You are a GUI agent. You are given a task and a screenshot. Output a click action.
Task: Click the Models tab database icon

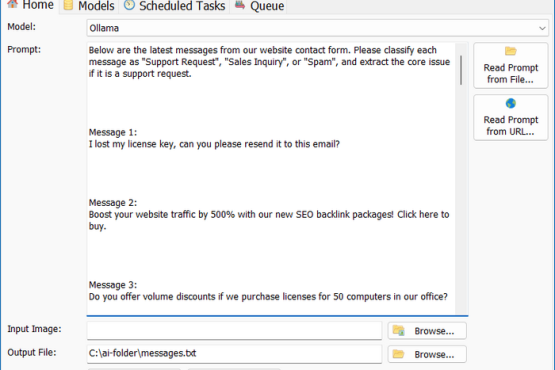(68, 5)
